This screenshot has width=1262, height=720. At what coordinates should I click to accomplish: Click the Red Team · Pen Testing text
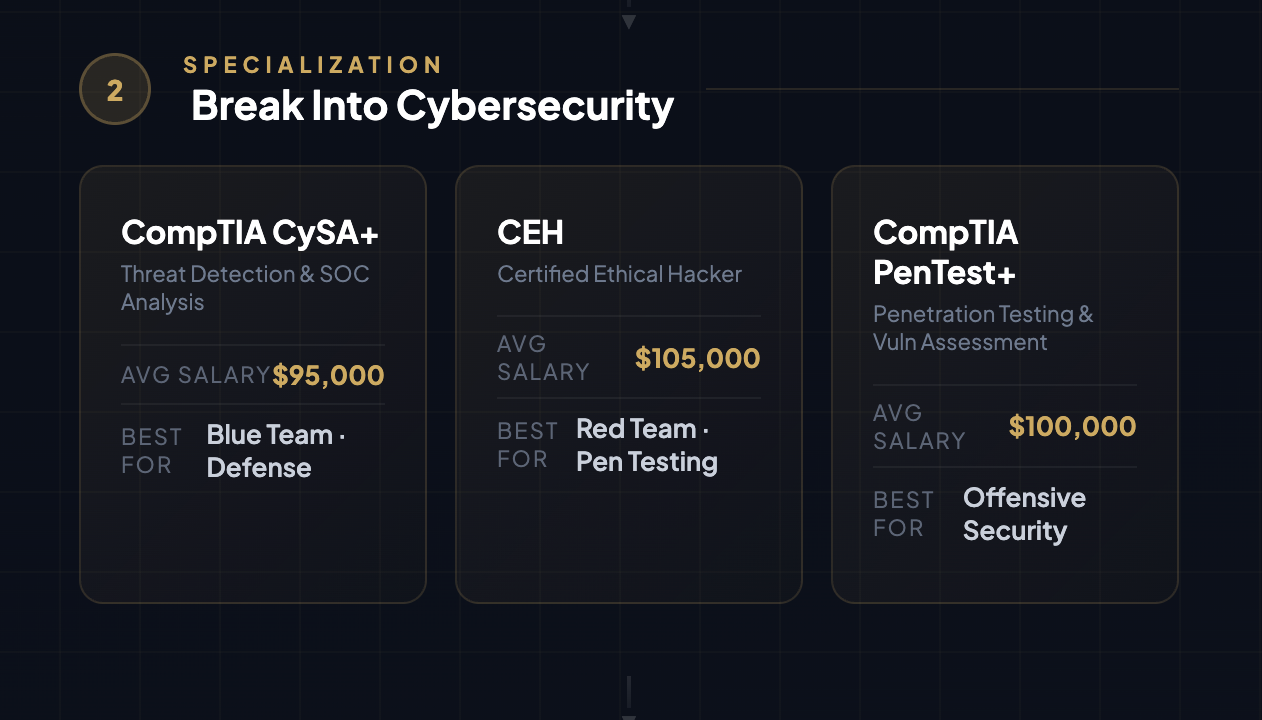pos(646,445)
